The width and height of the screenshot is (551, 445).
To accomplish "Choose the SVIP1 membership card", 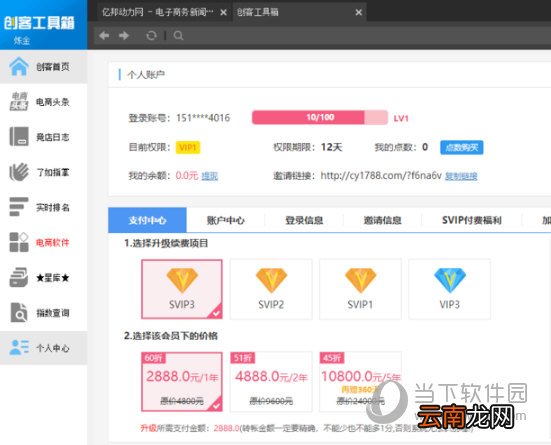I will click(360, 289).
